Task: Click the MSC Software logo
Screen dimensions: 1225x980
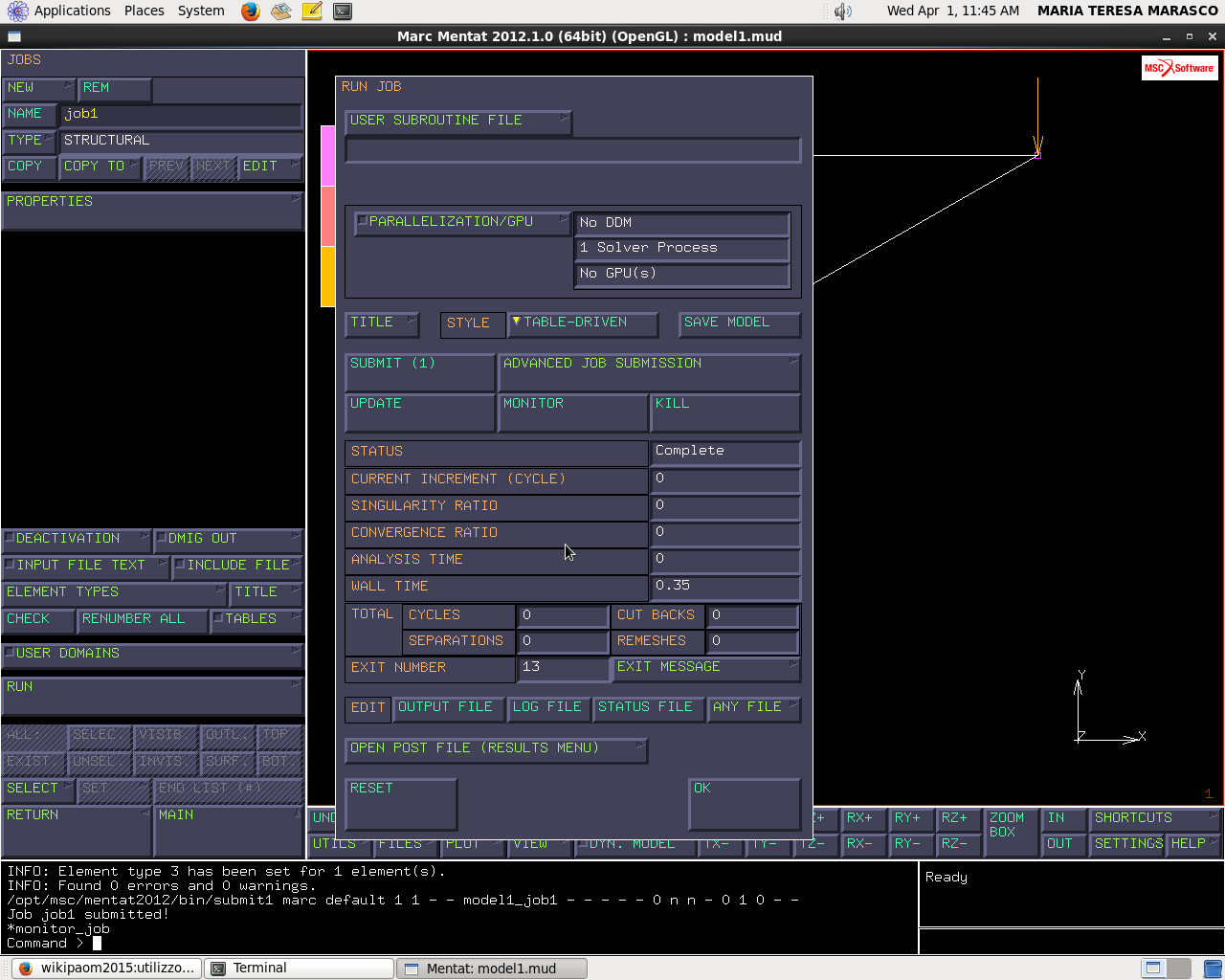Action: [x=1179, y=68]
